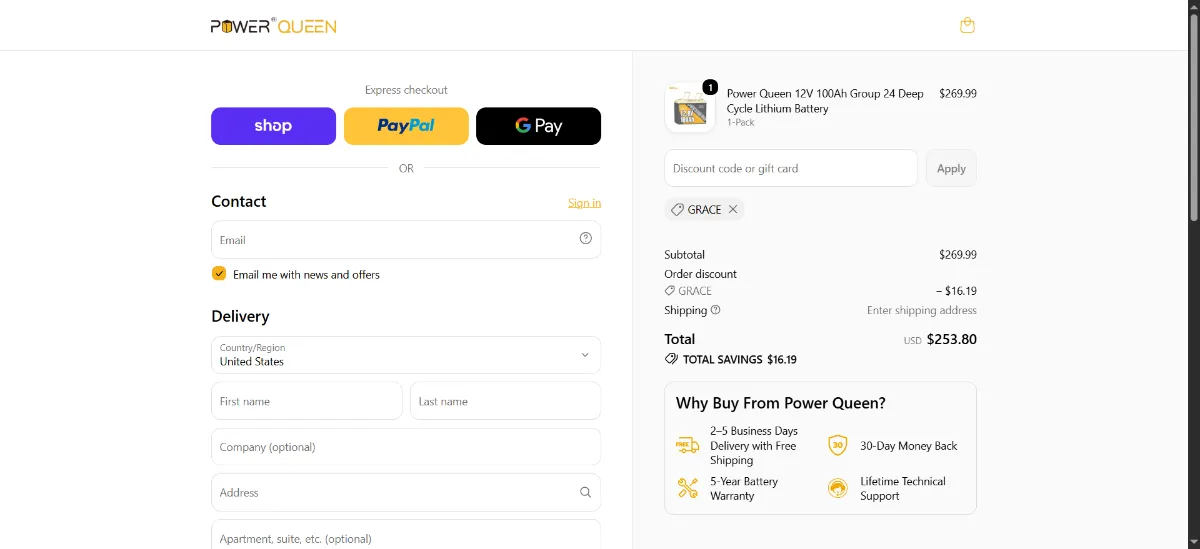The image size is (1200, 549).
Task: Click the battery product thumbnail
Action: pos(689,107)
